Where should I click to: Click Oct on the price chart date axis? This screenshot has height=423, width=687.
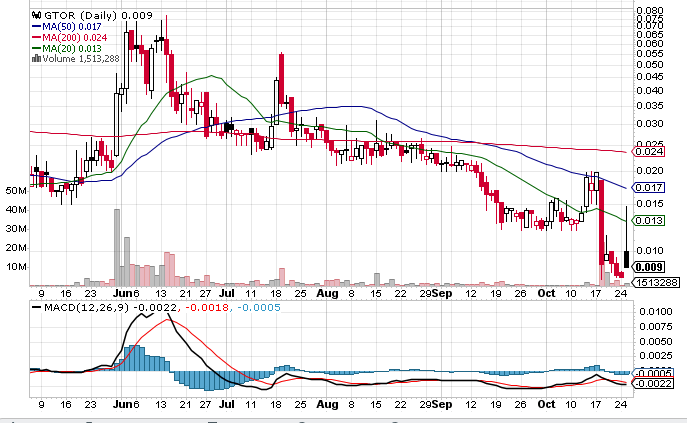(x=546, y=293)
